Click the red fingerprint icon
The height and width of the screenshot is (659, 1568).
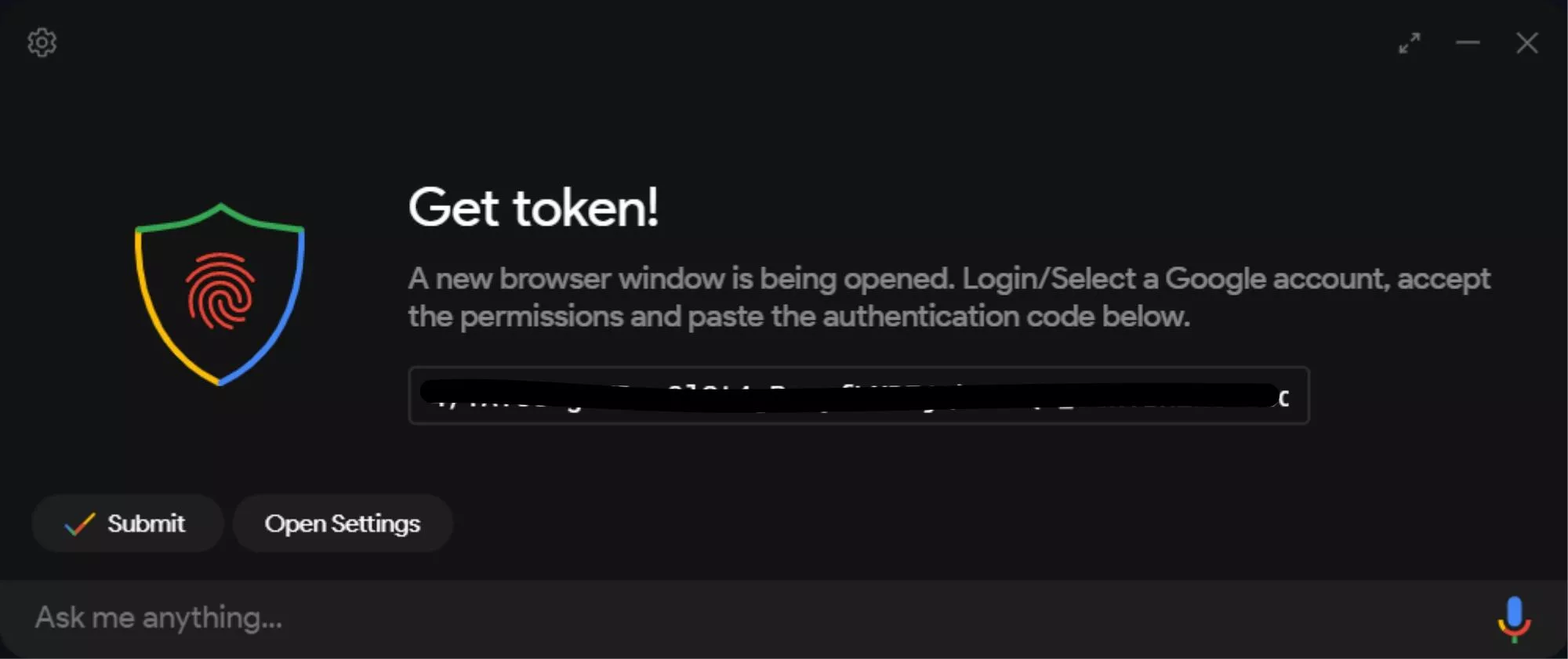pyautogui.click(x=220, y=291)
